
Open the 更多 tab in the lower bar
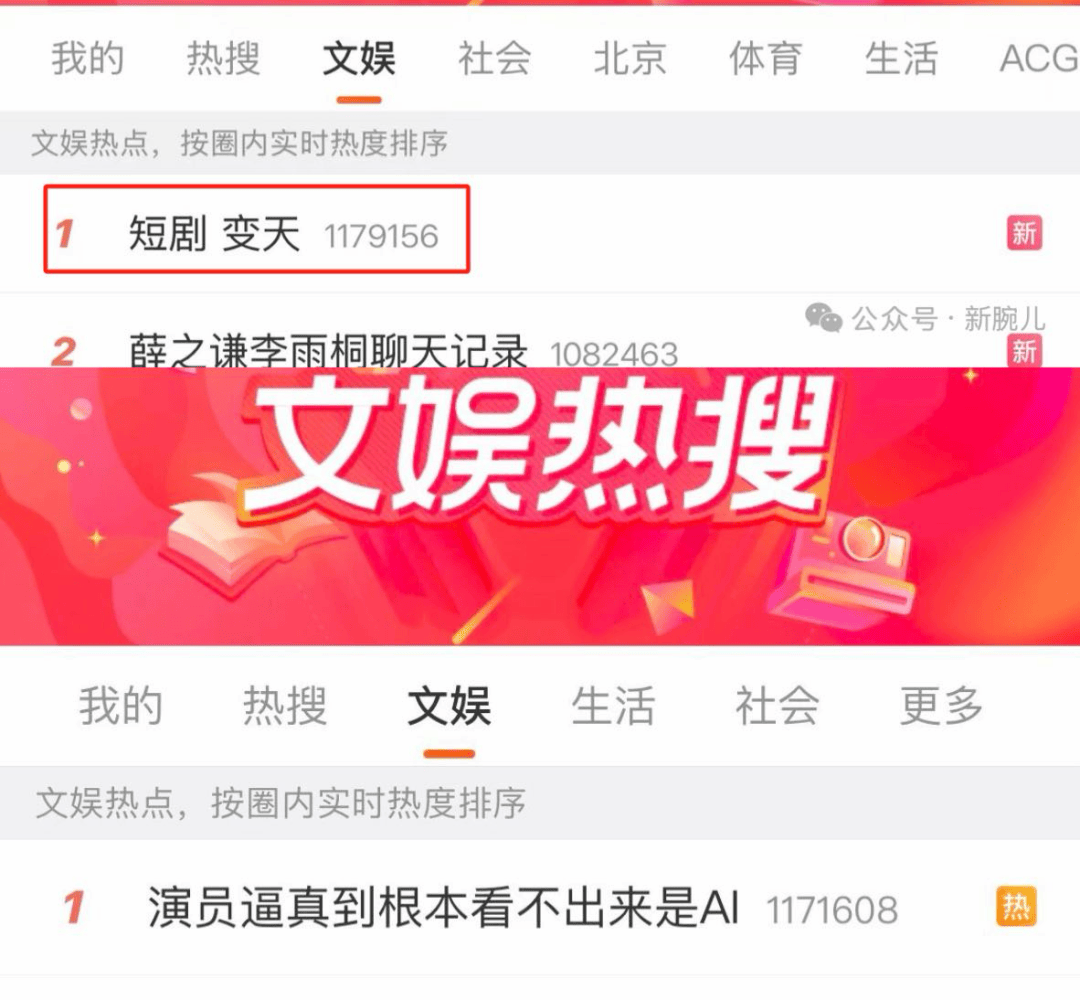941,706
